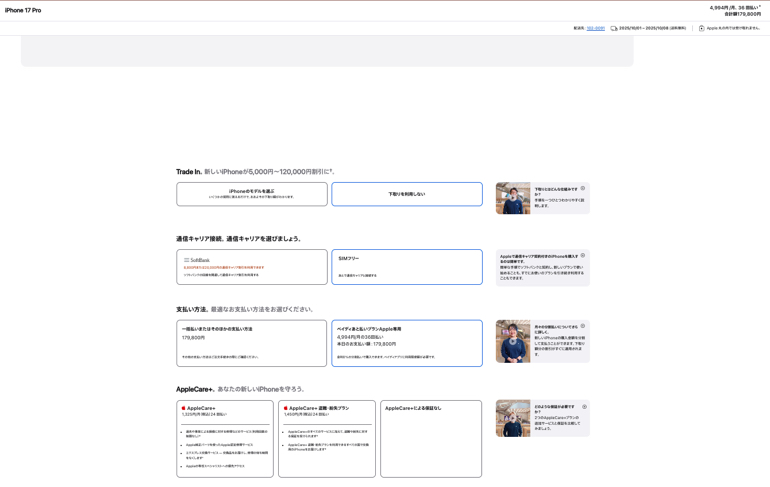This screenshot has width=770, height=487.
Task: Click the delivery truck icon in header
Action: pos(614,28)
